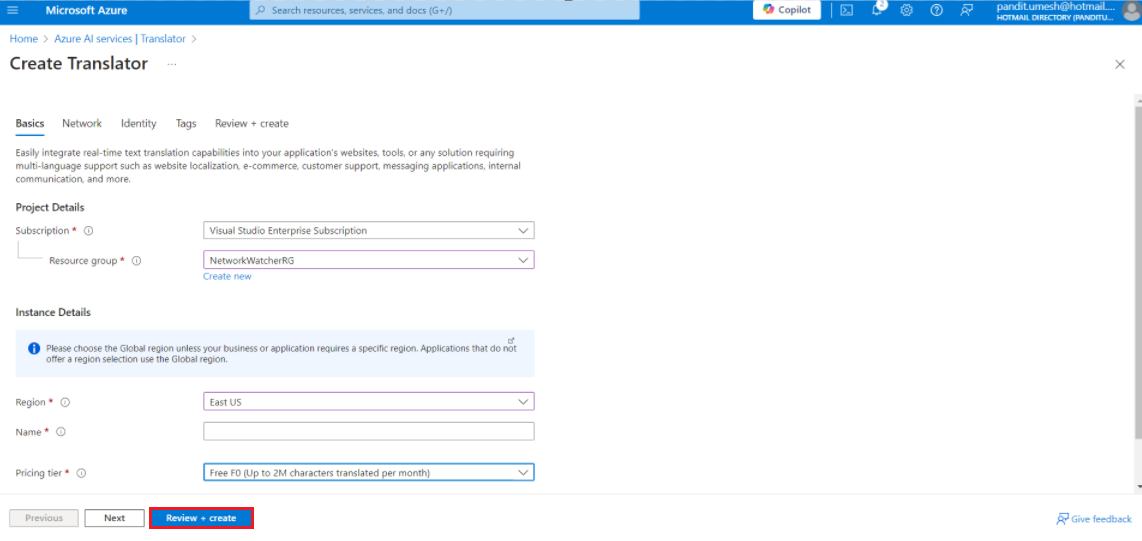Switch to the Network tab
The height and width of the screenshot is (541, 1142).
point(82,124)
